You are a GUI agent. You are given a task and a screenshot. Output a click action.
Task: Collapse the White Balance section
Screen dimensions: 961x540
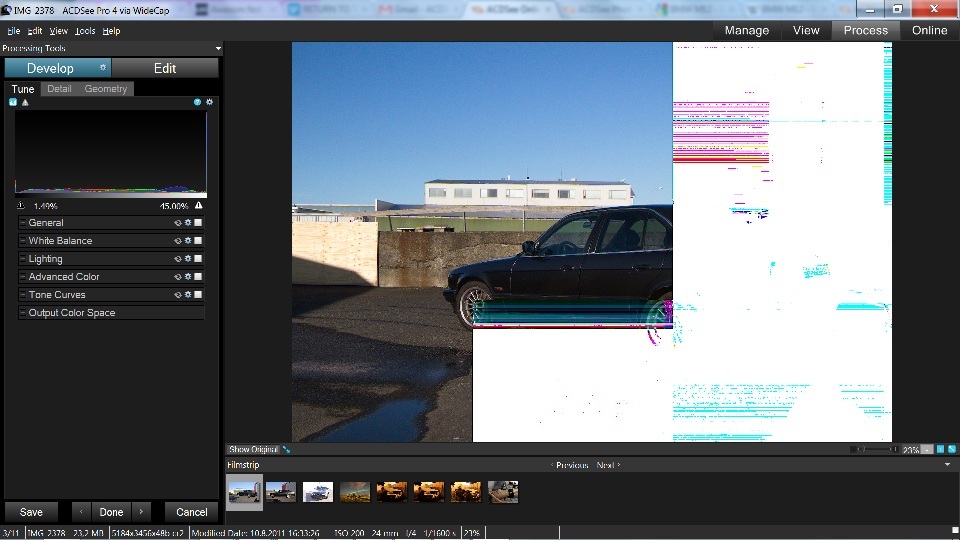coord(23,241)
